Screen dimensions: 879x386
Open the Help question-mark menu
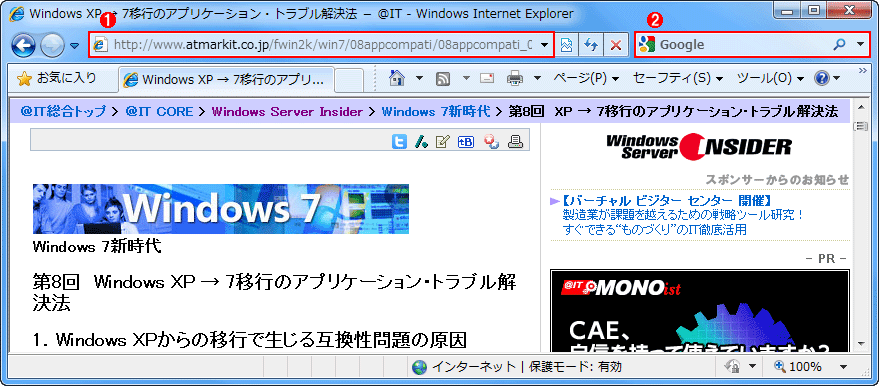coord(827,79)
